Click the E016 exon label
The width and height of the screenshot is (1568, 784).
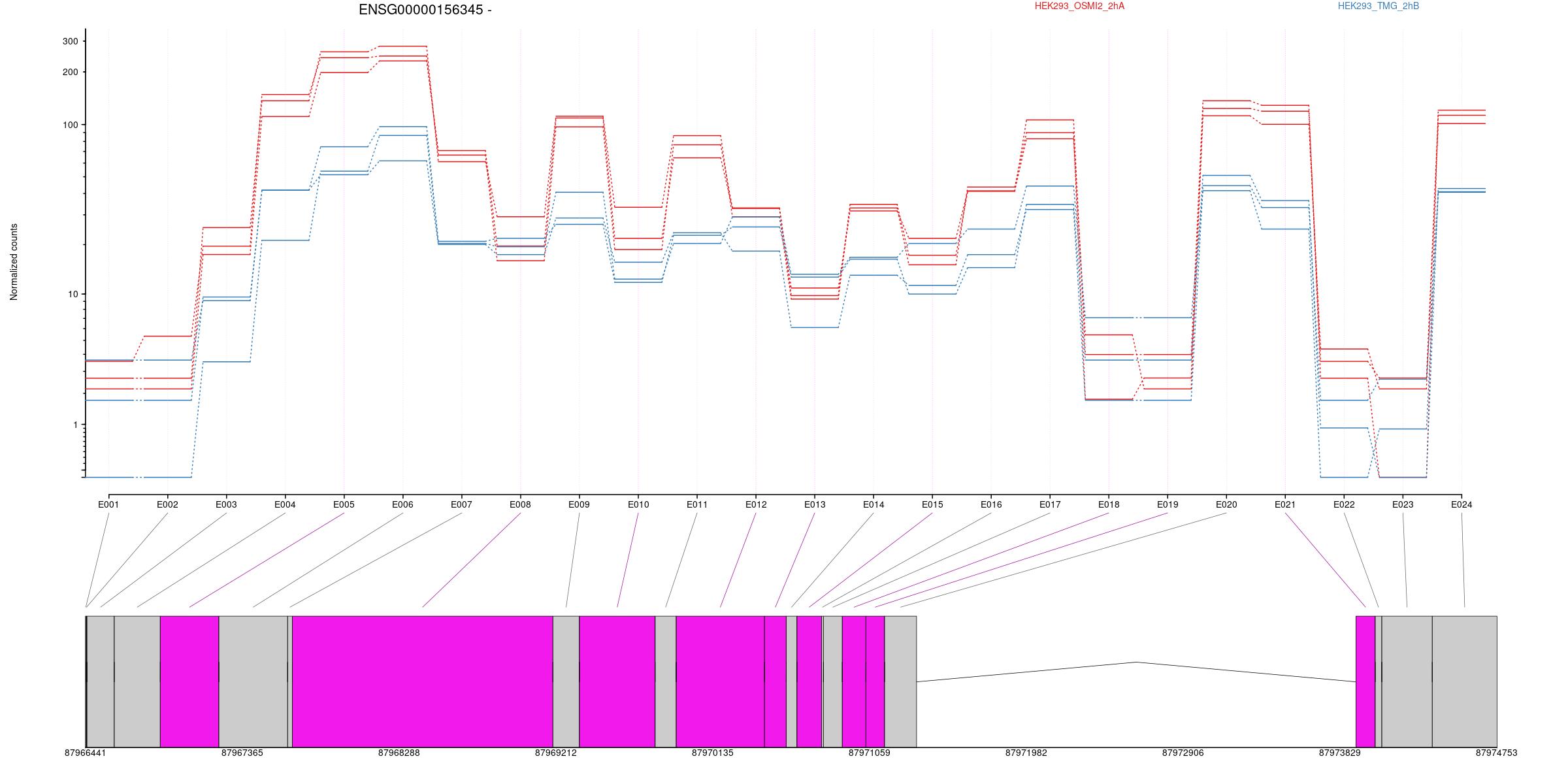pyautogui.click(x=991, y=504)
